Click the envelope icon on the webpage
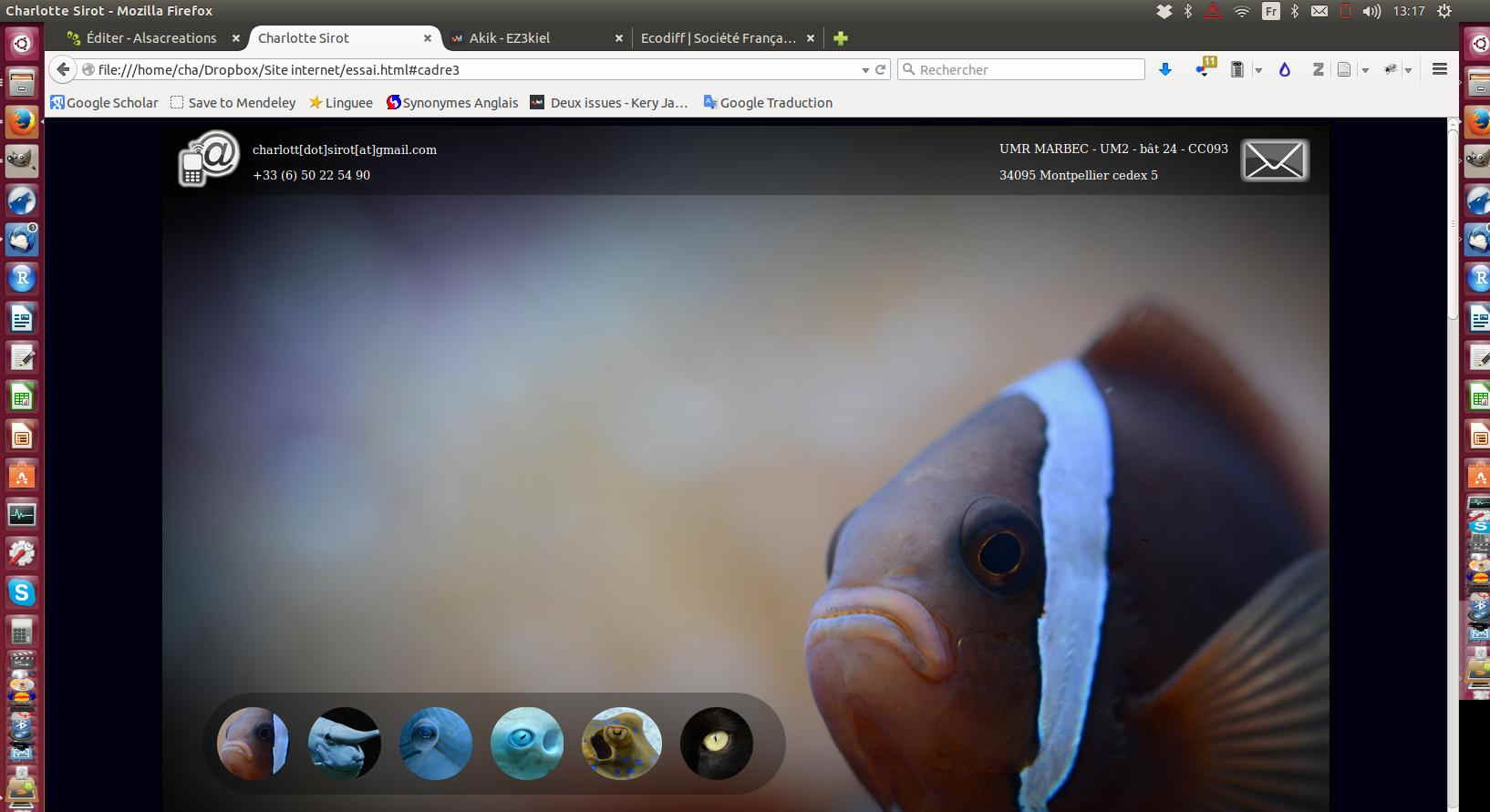 (1275, 160)
